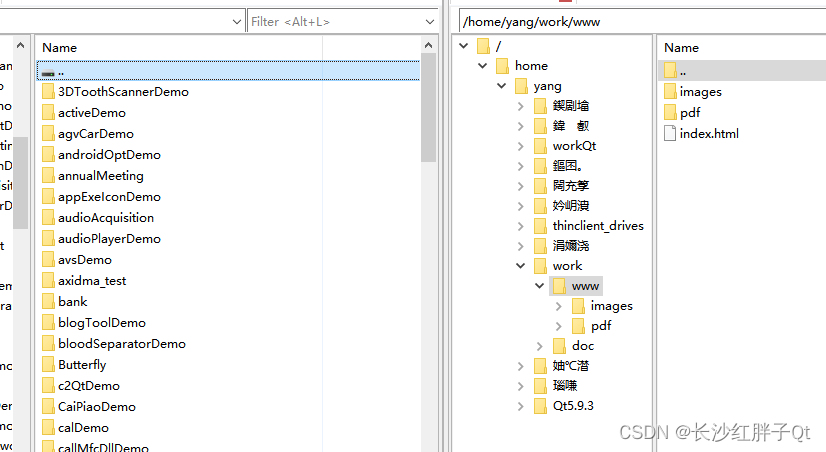
Task: Click the CaiPiaoDemo folder icon
Action: [48, 407]
